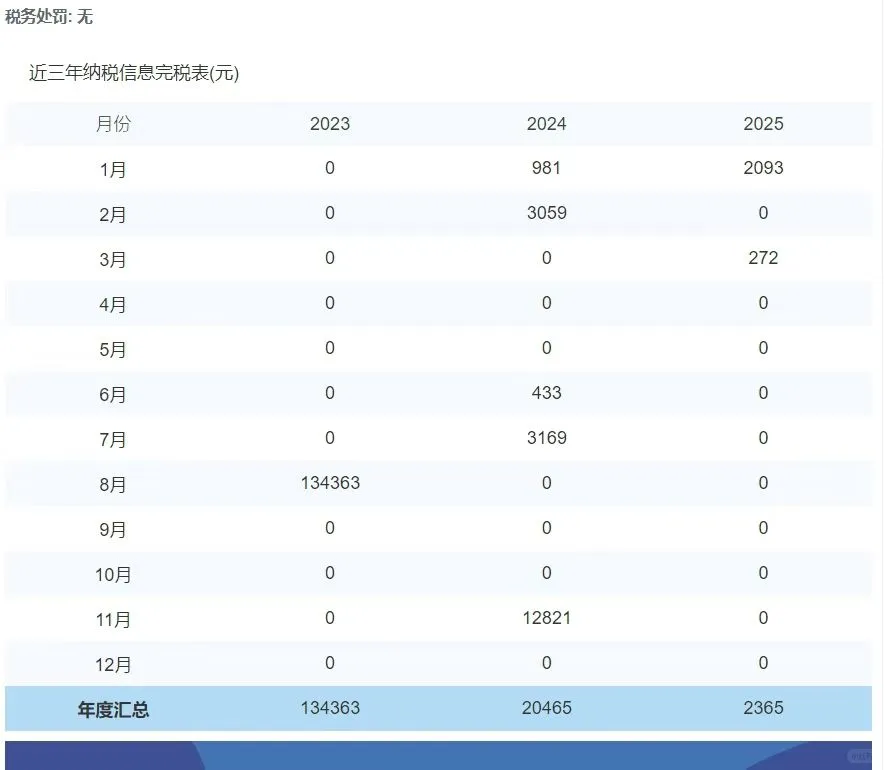Click the 年度汇总 summary row label
884x770 pixels.
[x=111, y=708]
